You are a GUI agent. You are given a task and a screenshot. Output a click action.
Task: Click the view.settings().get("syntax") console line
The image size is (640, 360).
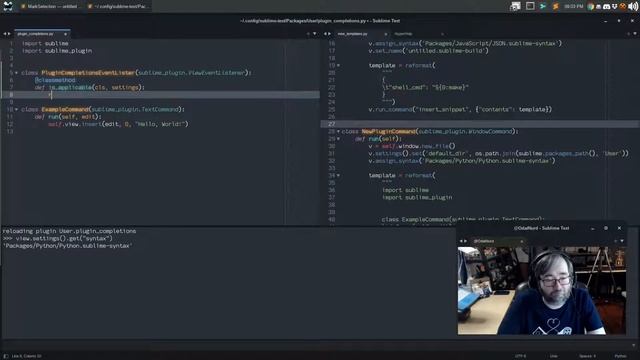[x=57, y=238]
